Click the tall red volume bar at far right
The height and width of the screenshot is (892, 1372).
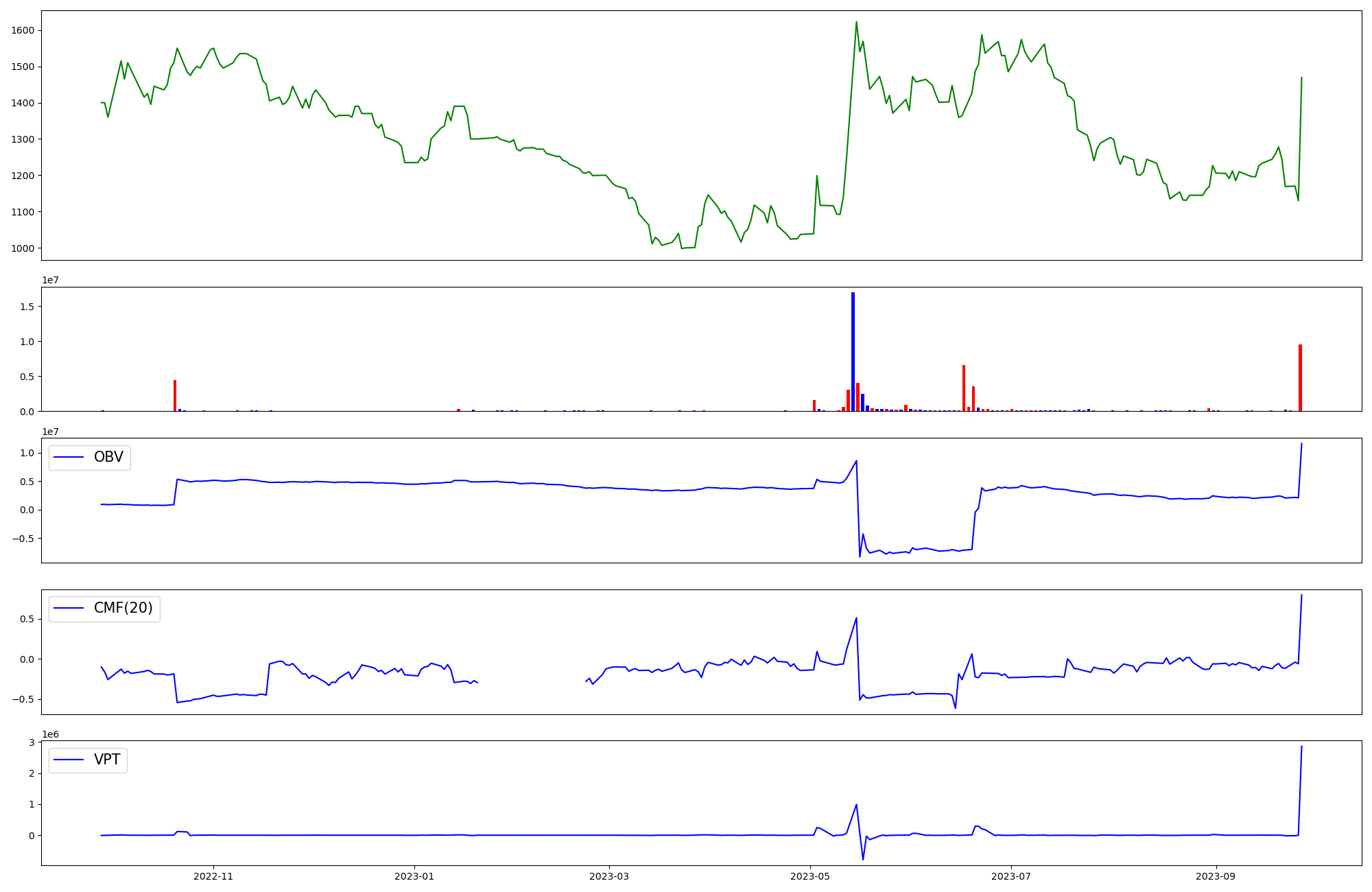click(1300, 377)
